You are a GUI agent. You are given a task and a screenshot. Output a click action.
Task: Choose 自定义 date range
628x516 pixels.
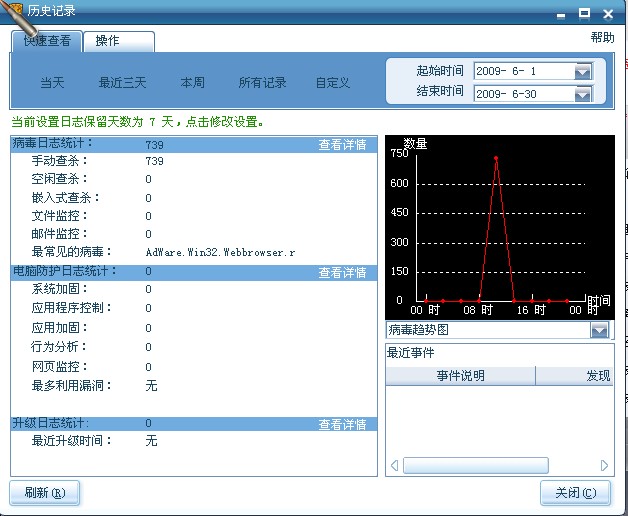click(x=332, y=83)
